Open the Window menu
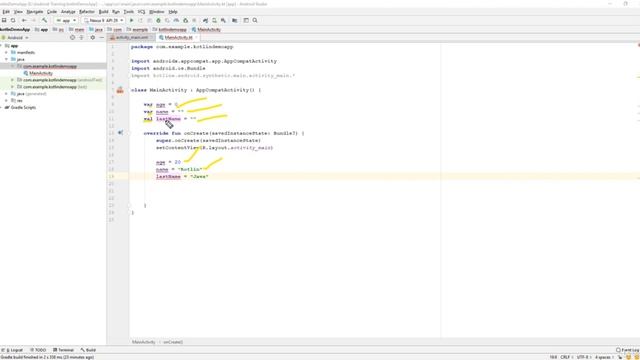 click(157, 12)
